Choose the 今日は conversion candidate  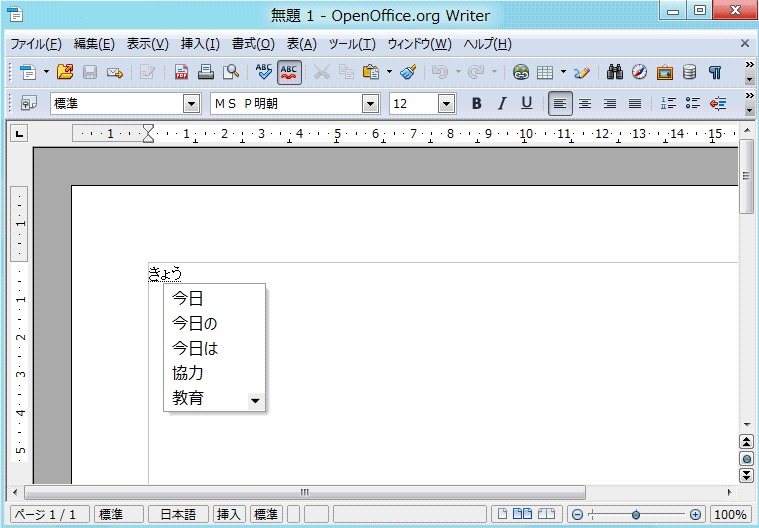click(x=214, y=348)
